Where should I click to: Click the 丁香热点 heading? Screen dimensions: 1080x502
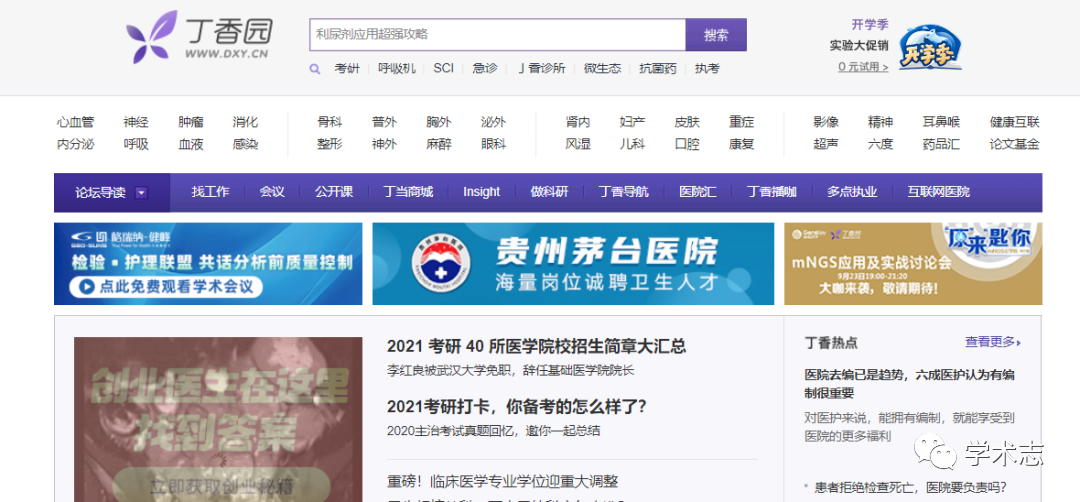click(x=831, y=342)
